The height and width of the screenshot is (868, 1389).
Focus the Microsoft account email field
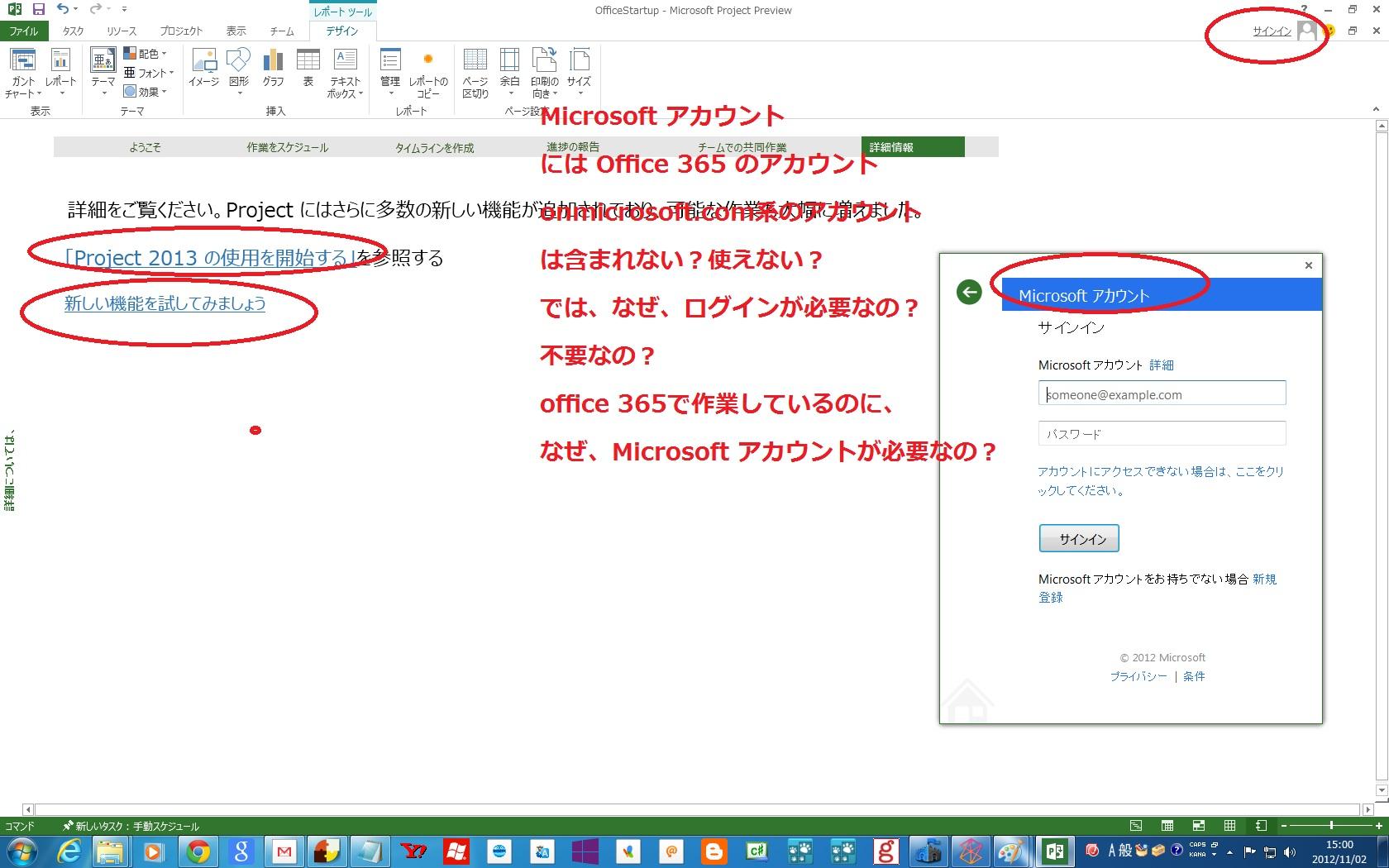click(1162, 393)
